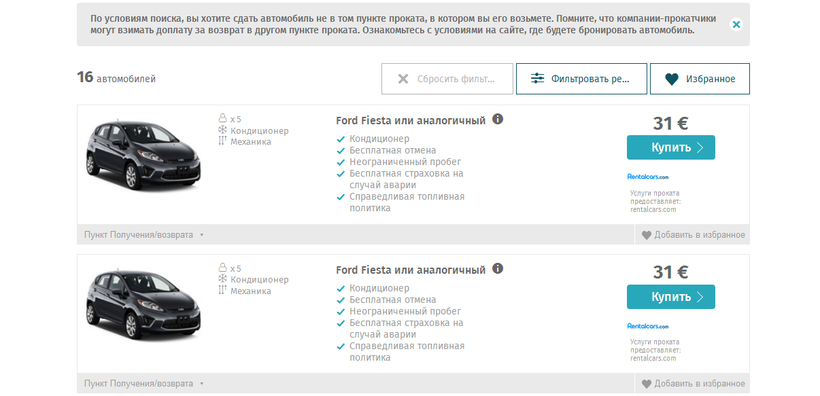Click Купить button for second 31 € car
The height and width of the screenshot is (396, 820).
tap(671, 297)
